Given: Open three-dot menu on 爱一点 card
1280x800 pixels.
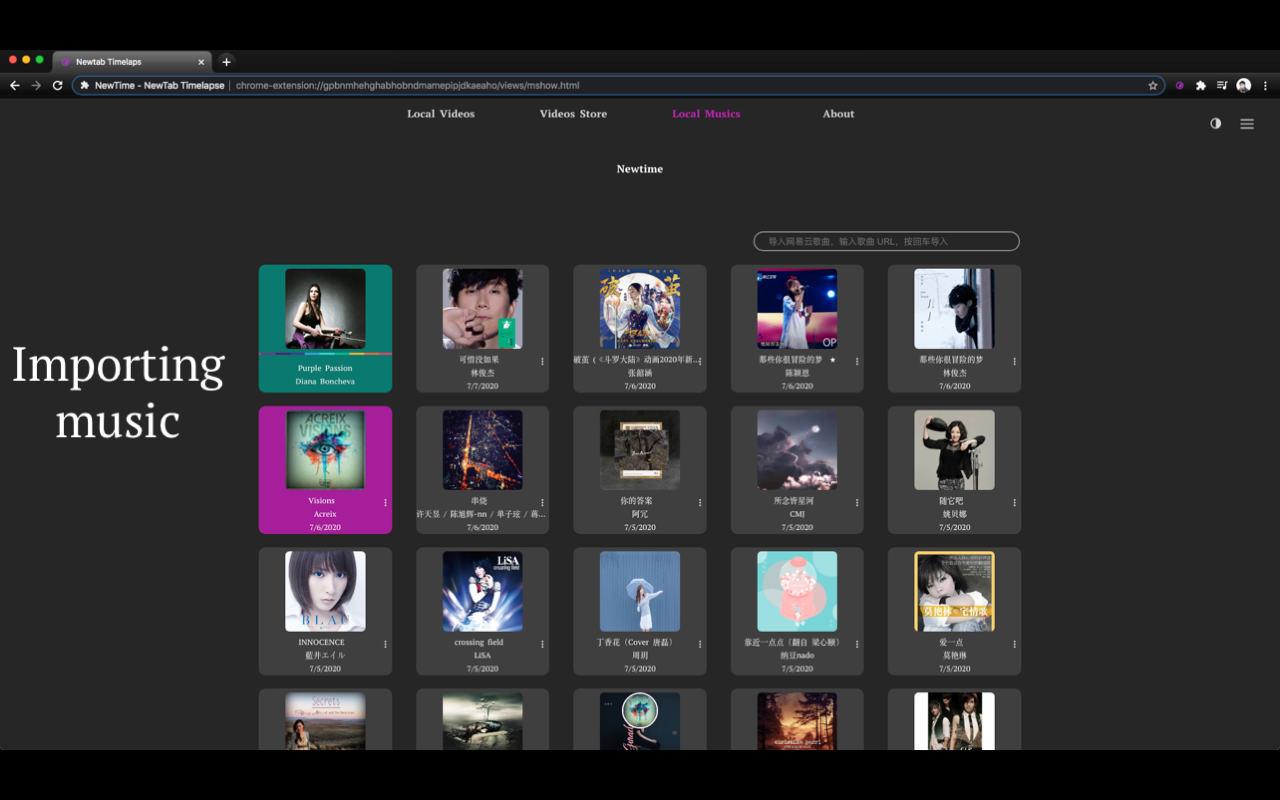Looking at the screenshot, I should click(1014, 644).
